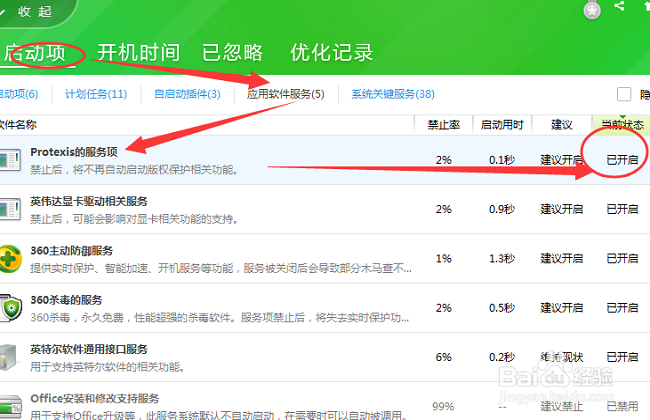Switch to 已忽略 tab
The width and height of the screenshot is (650, 420).
tap(232, 53)
